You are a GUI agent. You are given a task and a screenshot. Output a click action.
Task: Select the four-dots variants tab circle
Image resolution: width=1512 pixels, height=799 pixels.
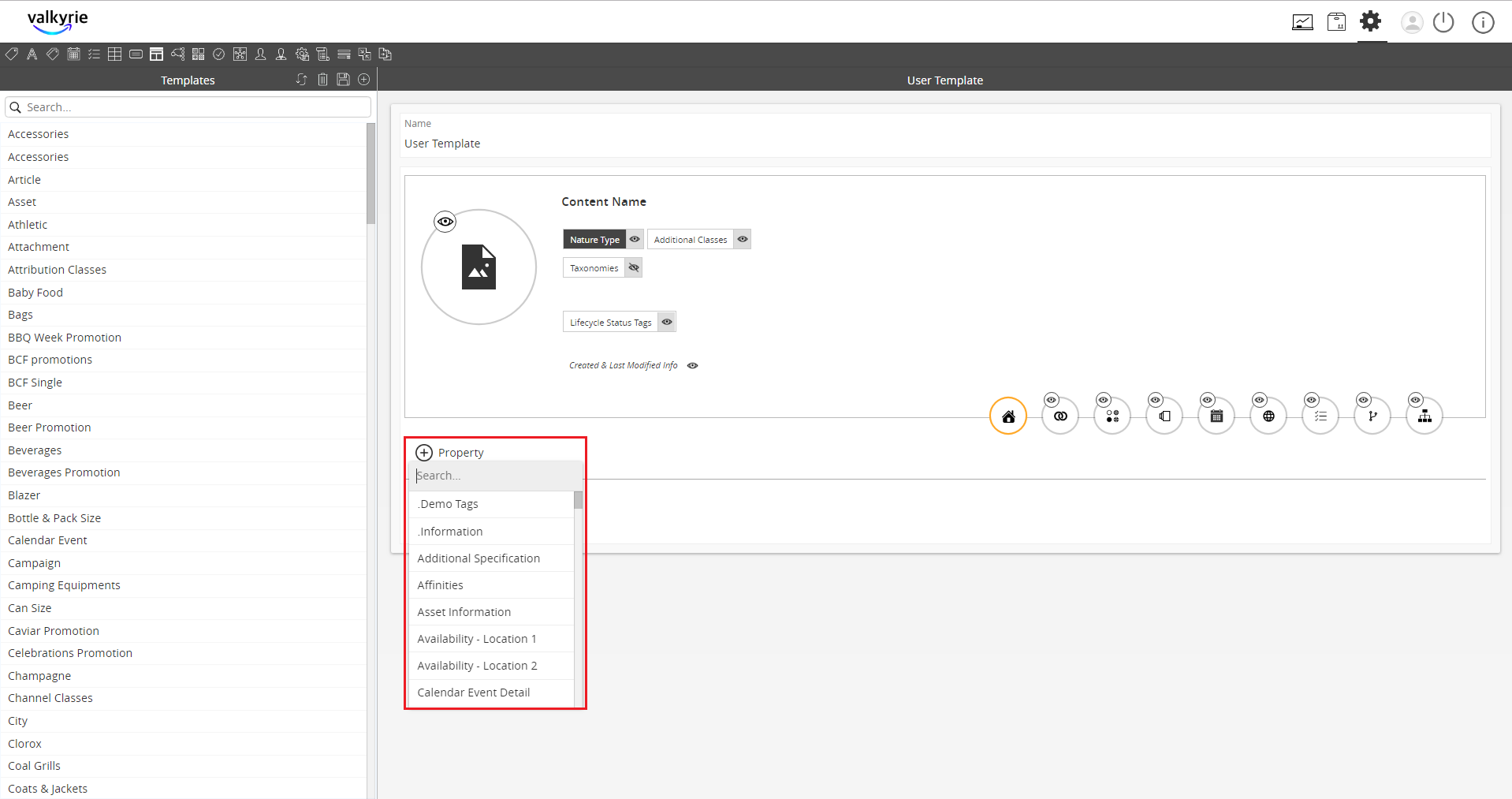pos(1112,416)
